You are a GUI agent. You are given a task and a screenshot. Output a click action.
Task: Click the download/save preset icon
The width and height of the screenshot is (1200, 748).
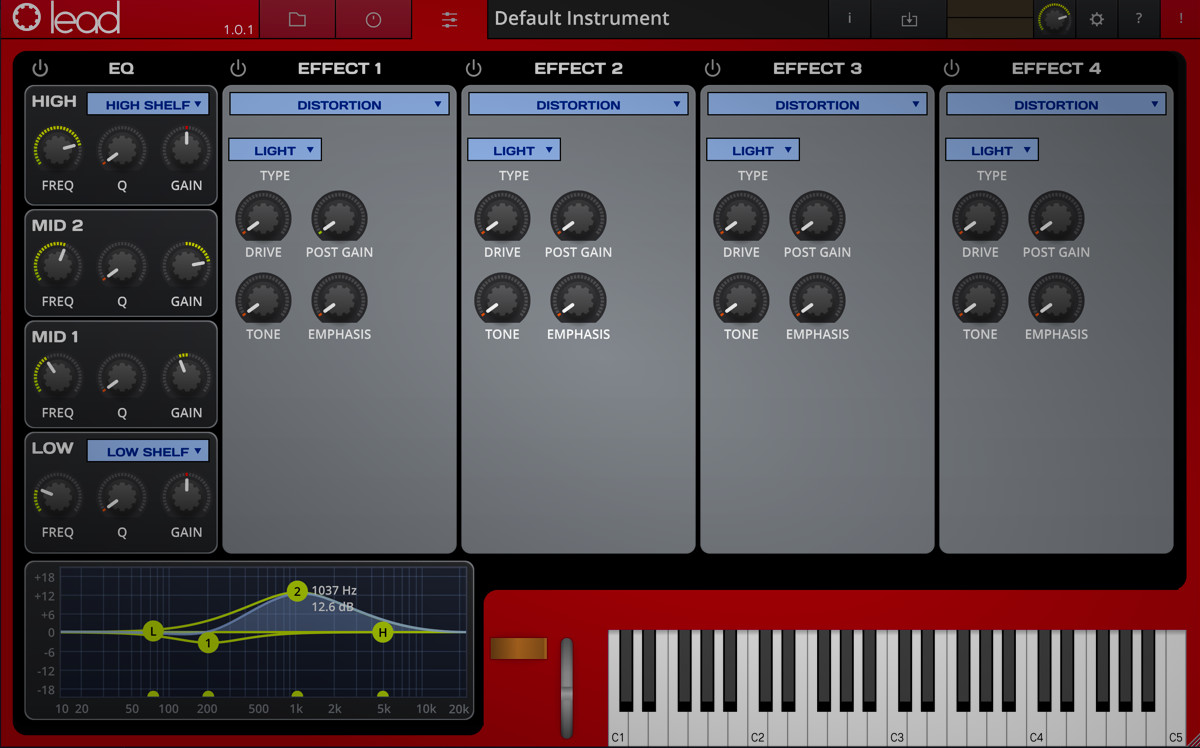[908, 18]
